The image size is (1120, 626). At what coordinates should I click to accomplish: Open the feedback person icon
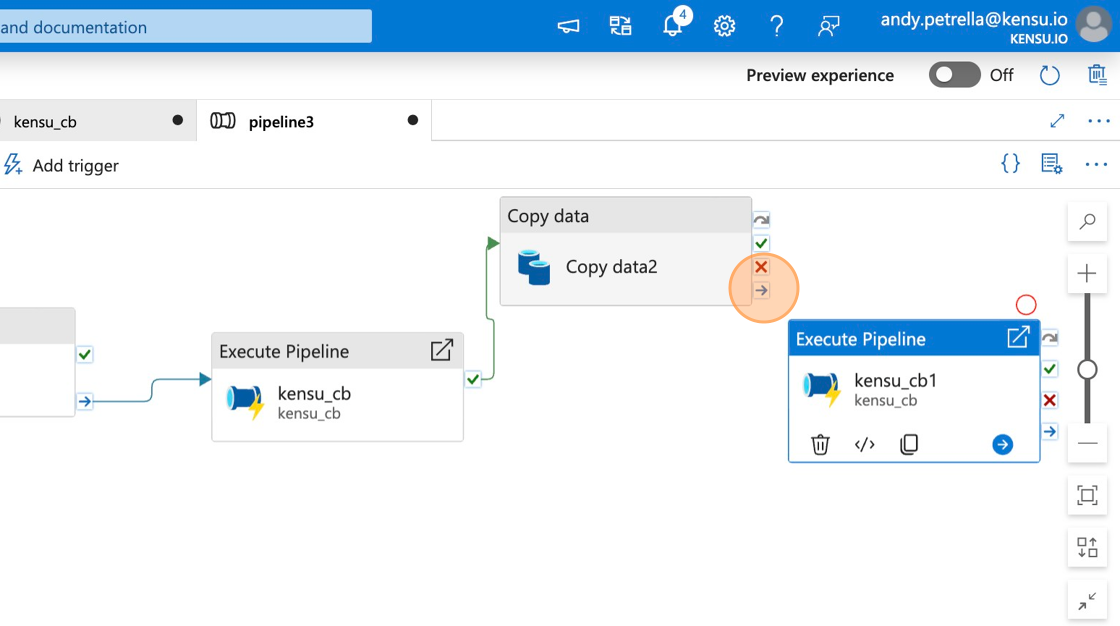click(x=829, y=26)
